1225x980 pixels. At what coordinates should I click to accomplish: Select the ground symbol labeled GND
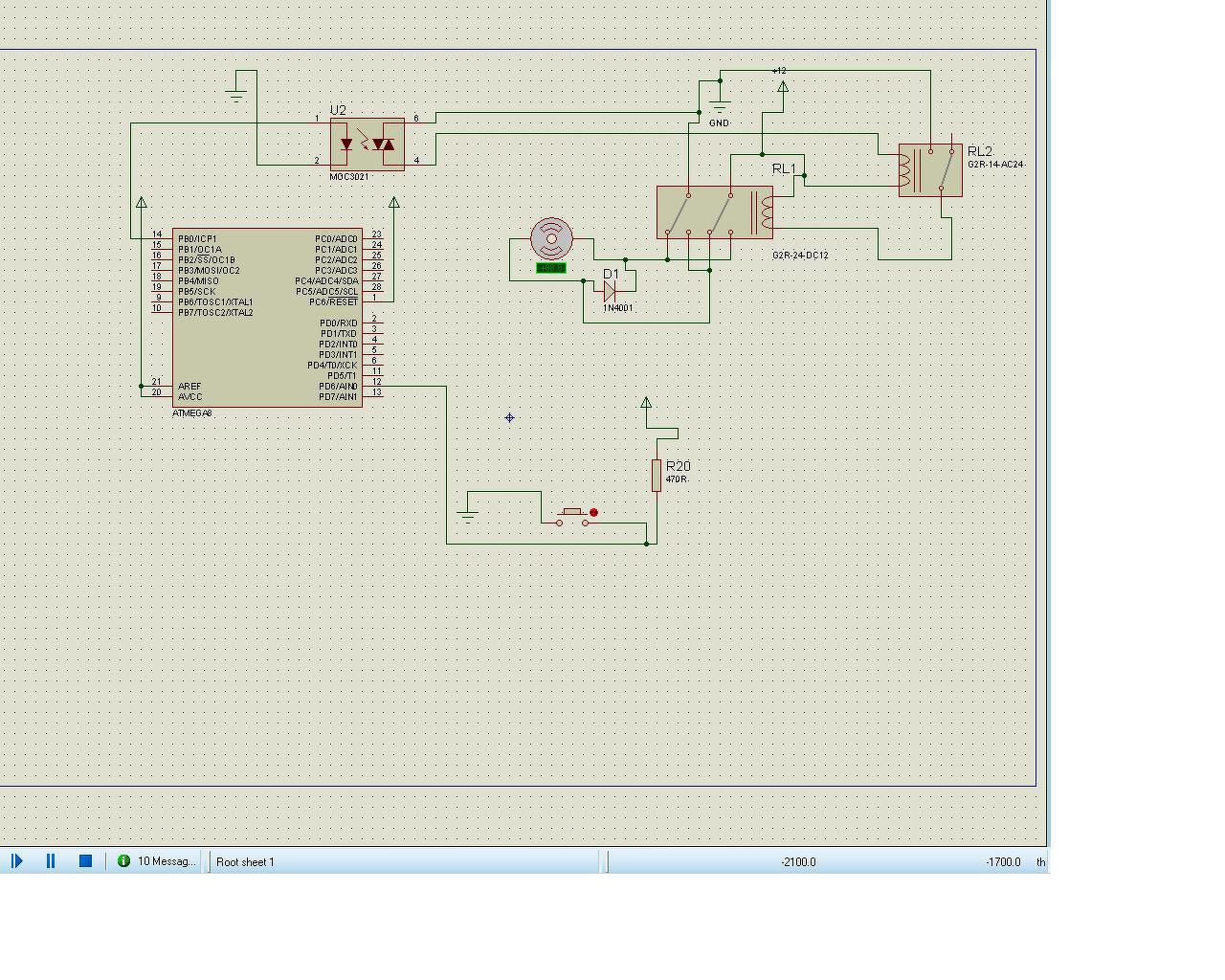(720, 104)
